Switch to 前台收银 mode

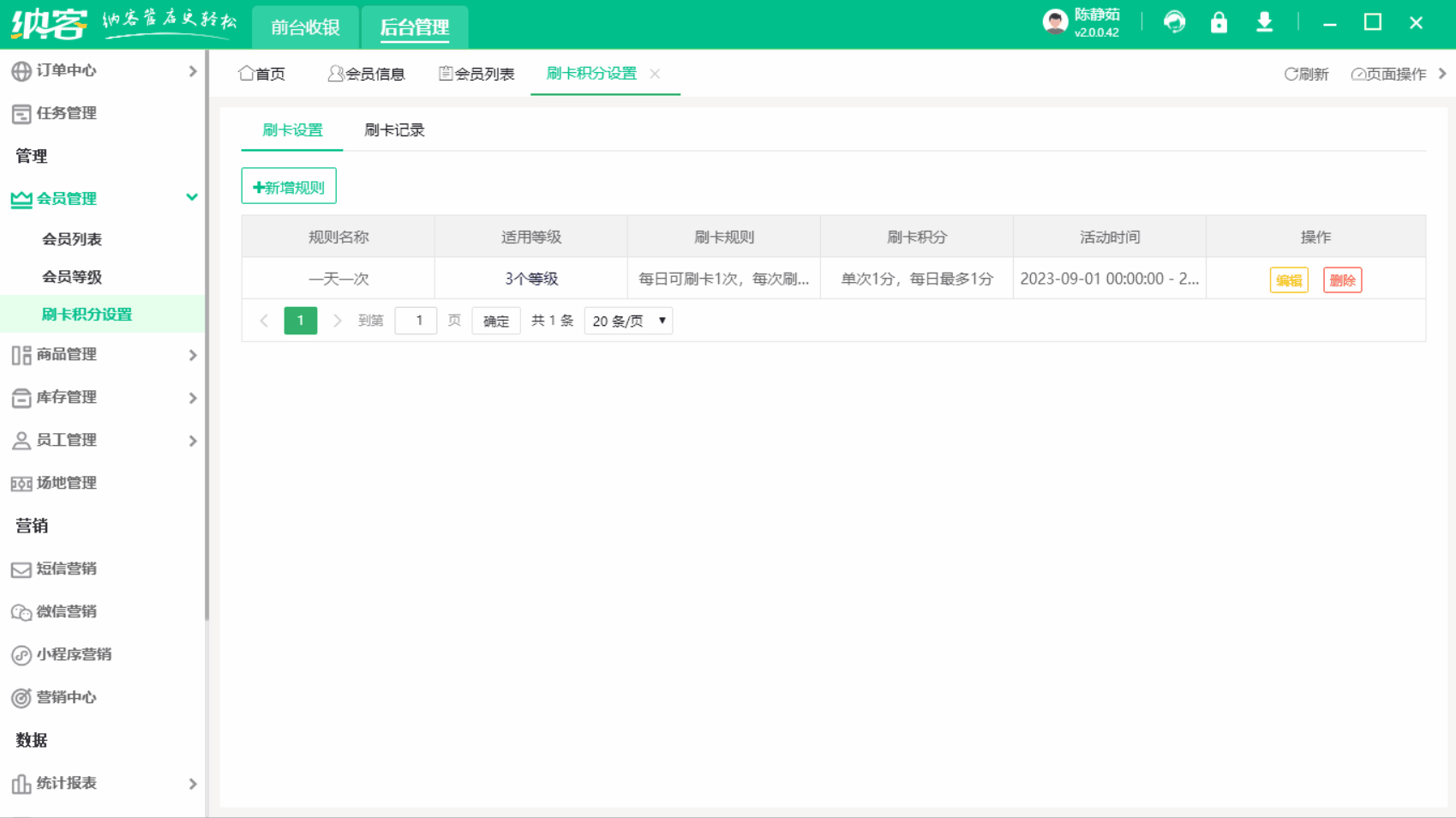(305, 27)
